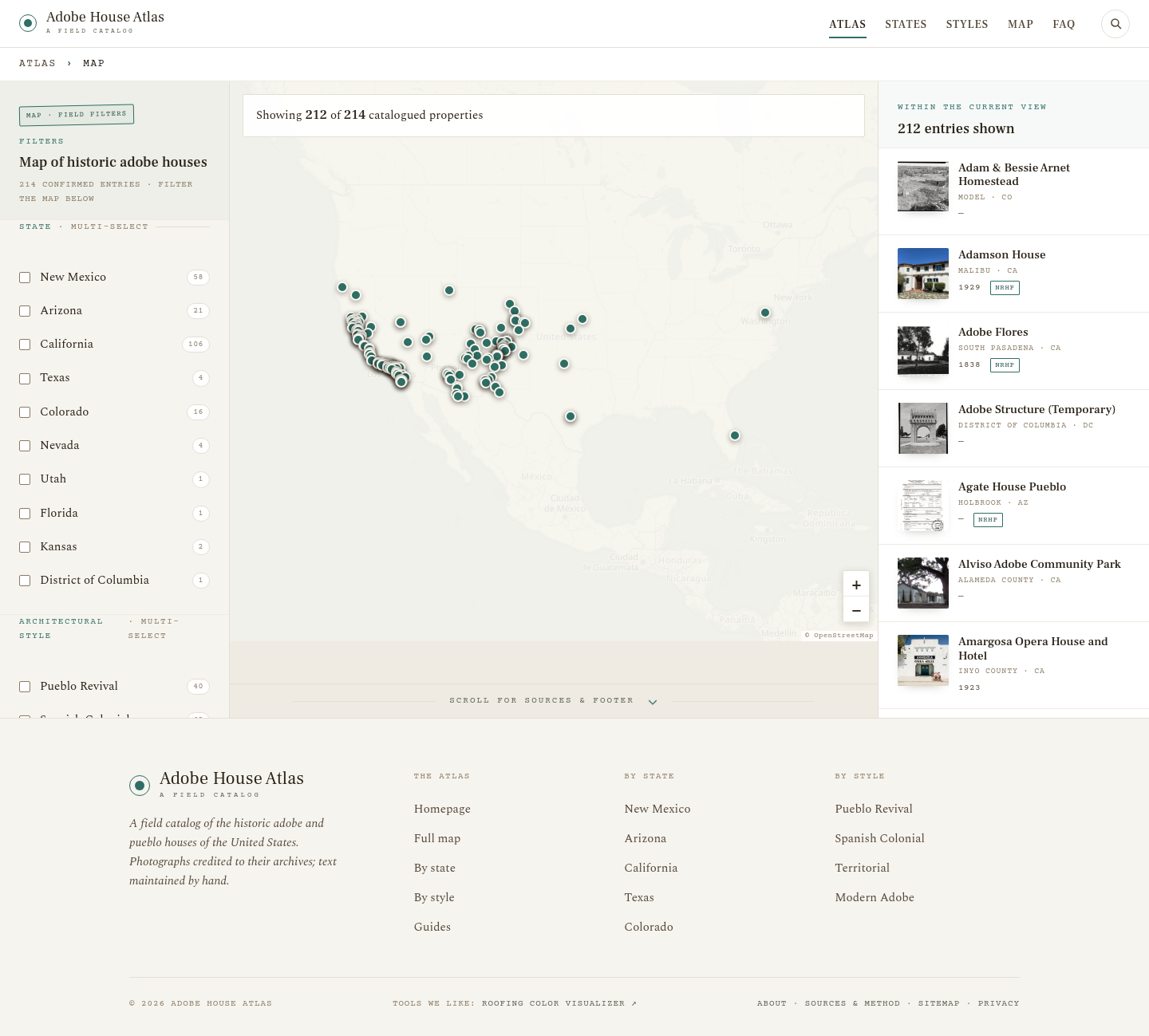Open the footer Privacy link
Image resolution: width=1149 pixels, height=1036 pixels.
tap(999, 1003)
